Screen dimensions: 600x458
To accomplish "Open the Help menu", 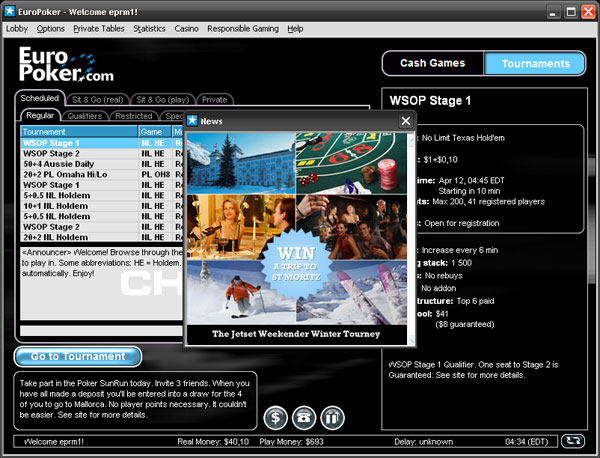I will tap(295, 29).
